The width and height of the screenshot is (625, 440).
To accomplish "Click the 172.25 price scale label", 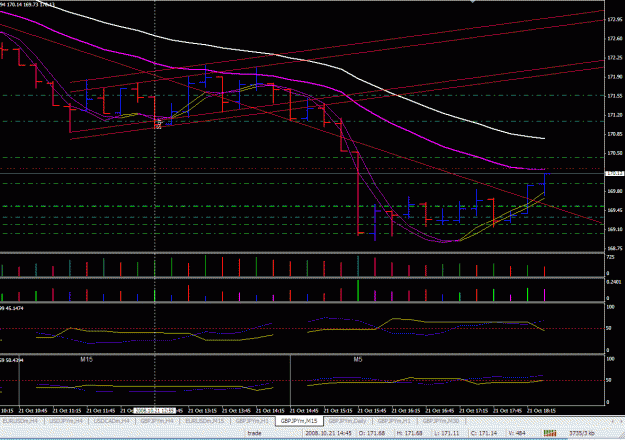I will coord(615,58).
